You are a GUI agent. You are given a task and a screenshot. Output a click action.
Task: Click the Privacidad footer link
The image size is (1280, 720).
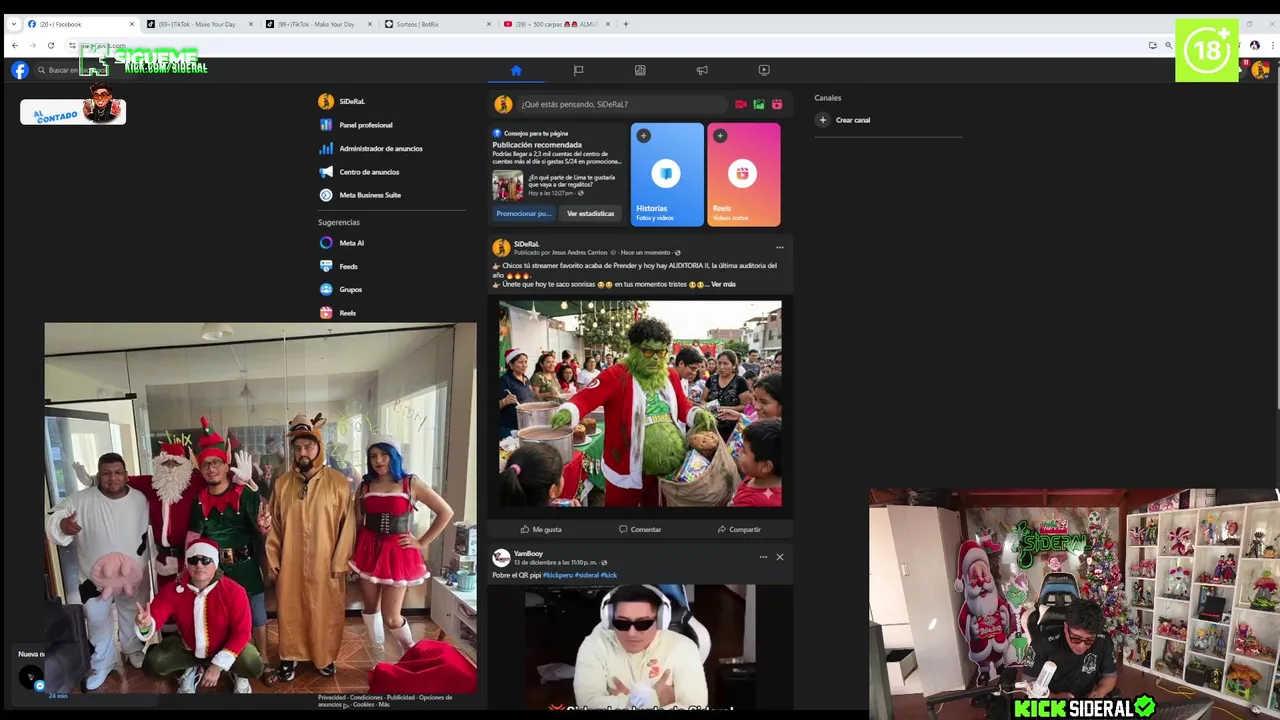pyautogui.click(x=332, y=697)
